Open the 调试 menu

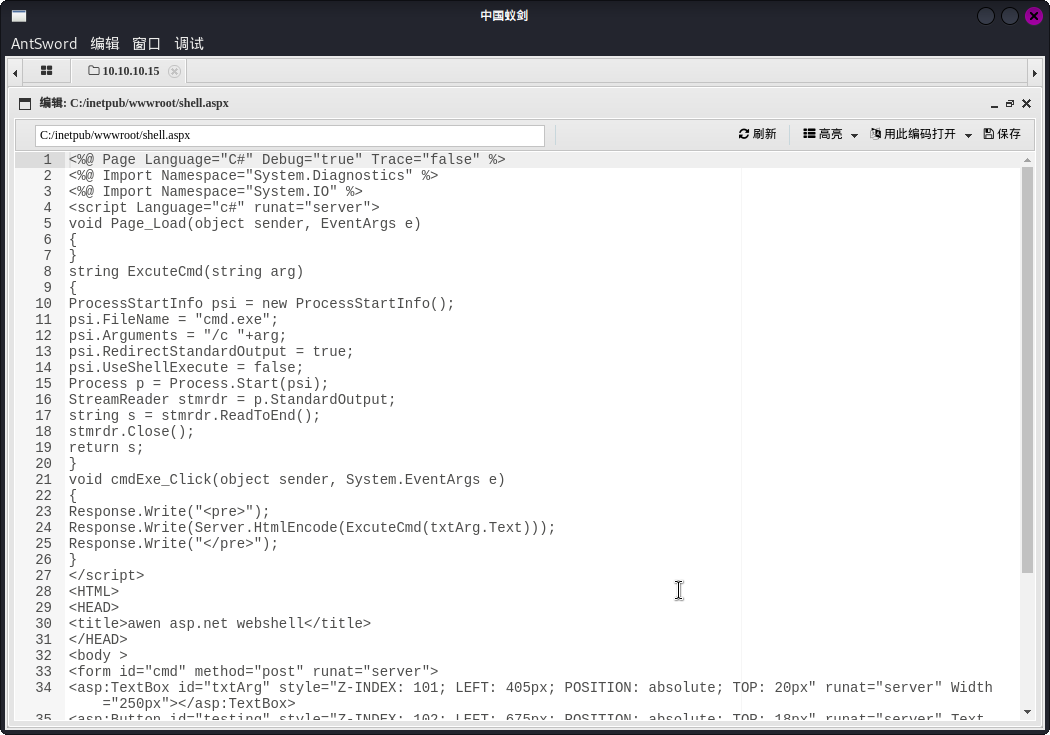coord(189,44)
